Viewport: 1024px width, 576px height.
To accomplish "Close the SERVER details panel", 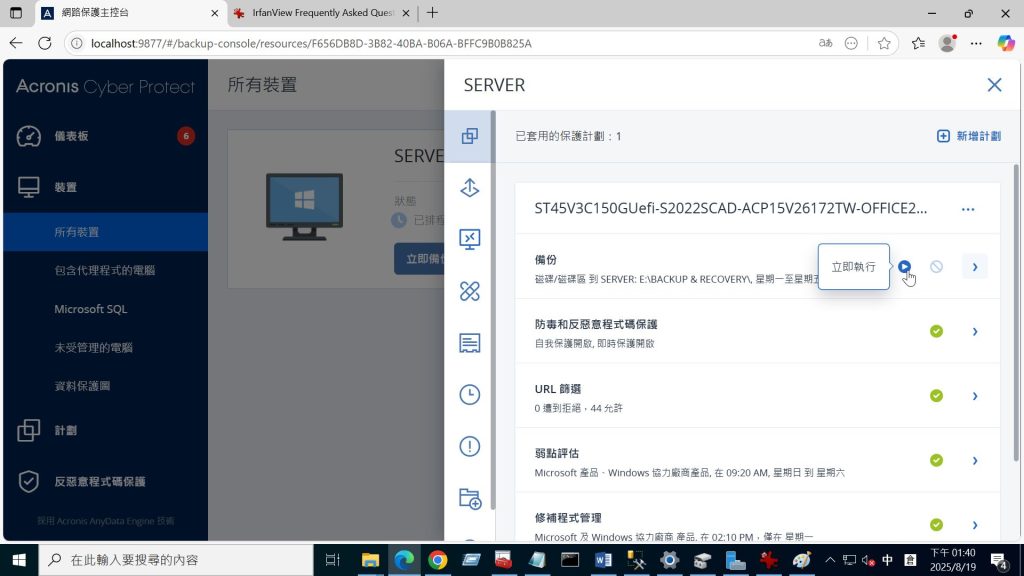I will (x=994, y=85).
